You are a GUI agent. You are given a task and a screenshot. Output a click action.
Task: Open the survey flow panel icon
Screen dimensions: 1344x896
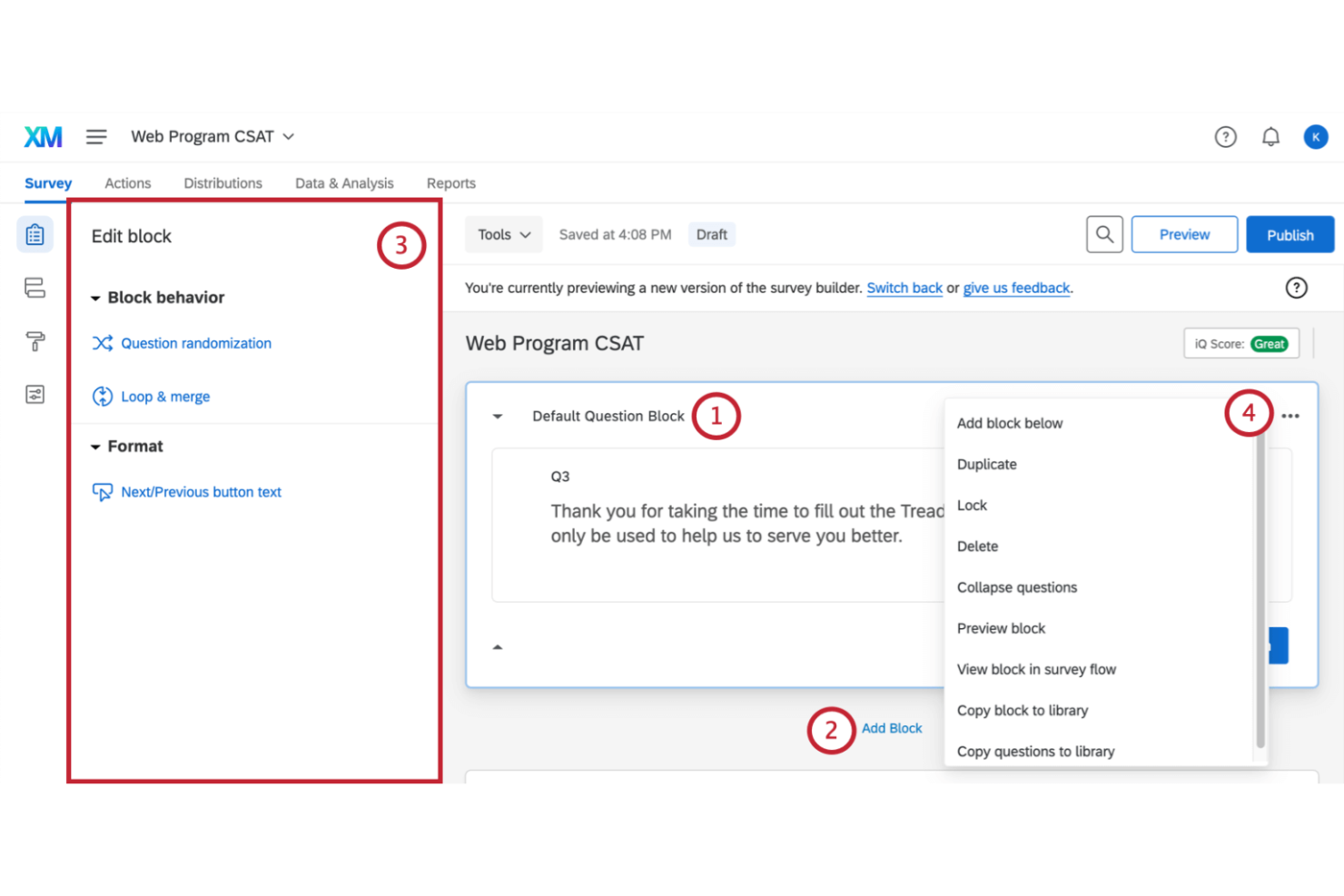(35, 287)
